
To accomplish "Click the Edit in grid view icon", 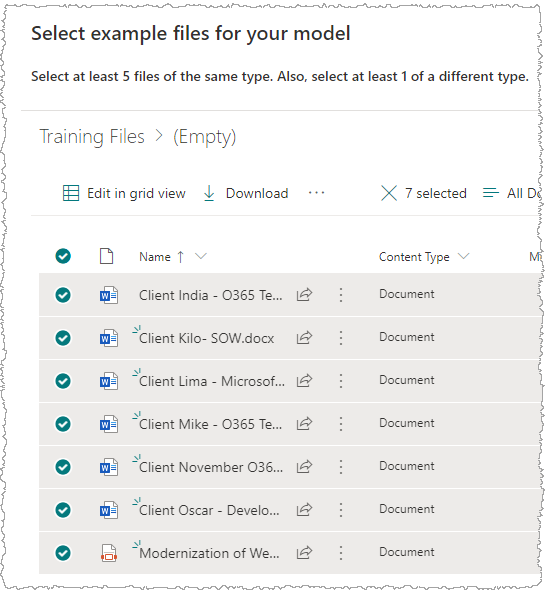I will tap(71, 193).
